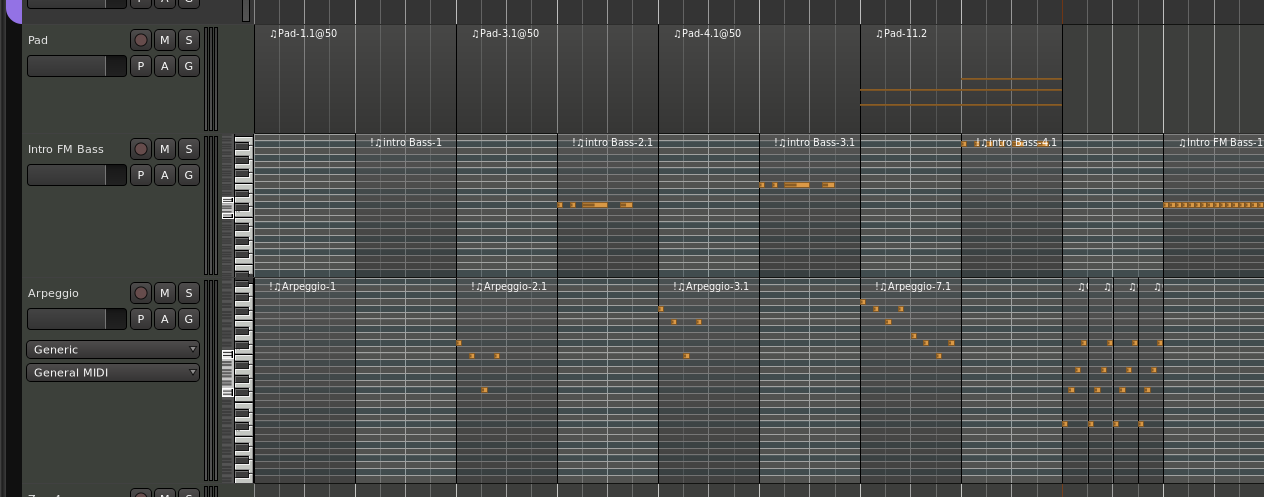Arm record on the Pad track
The width and height of the screenshot is (1264, 497).
(x=141, y=40)
